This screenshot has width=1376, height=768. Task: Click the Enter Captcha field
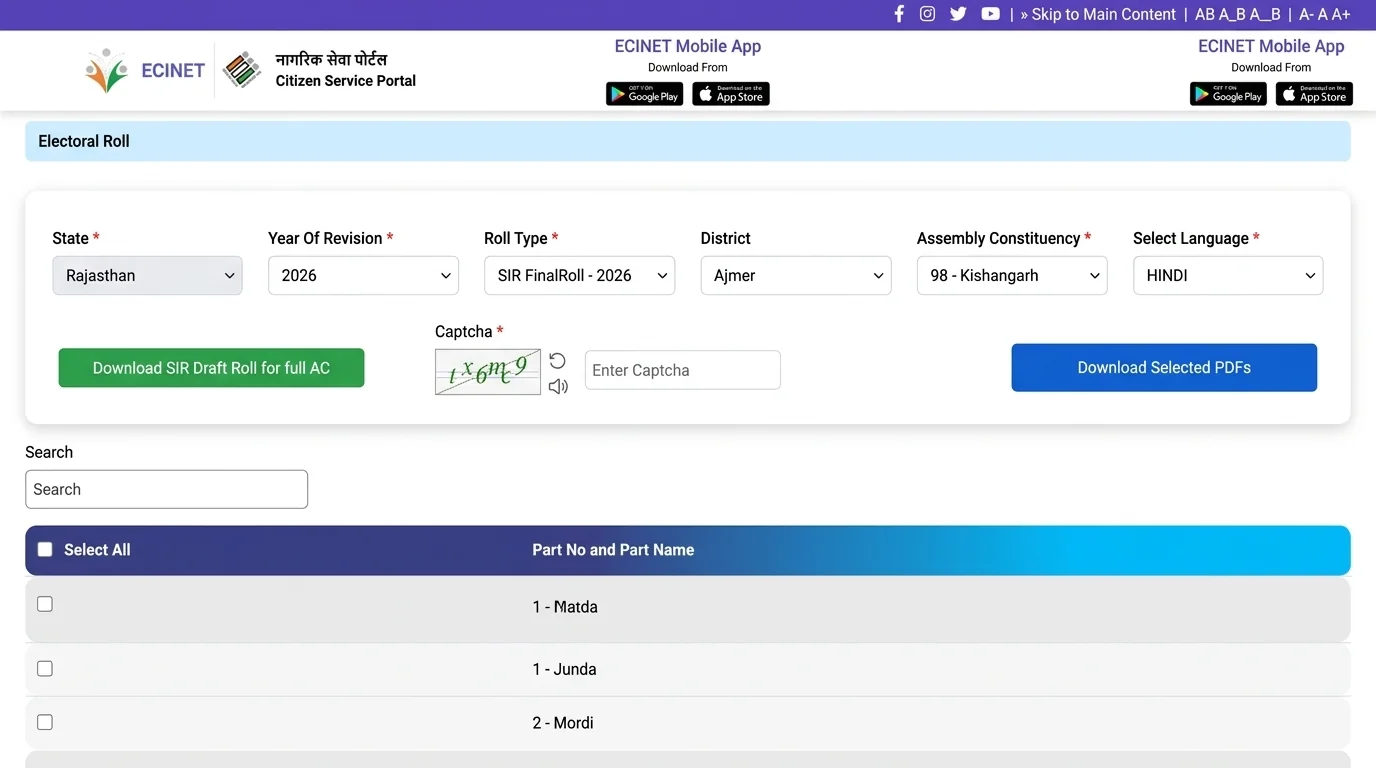click(682, 370)
